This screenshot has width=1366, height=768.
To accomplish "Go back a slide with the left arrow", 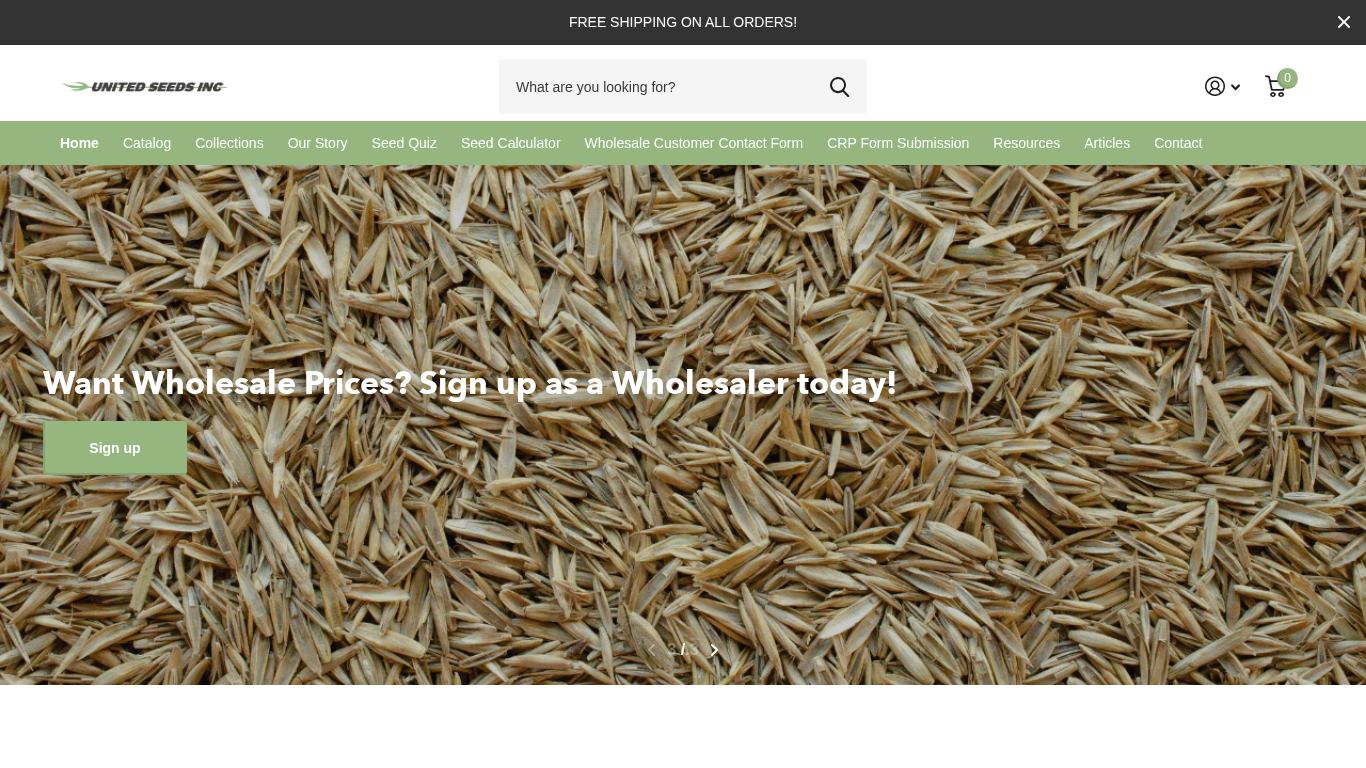I will tap(652, 650).
